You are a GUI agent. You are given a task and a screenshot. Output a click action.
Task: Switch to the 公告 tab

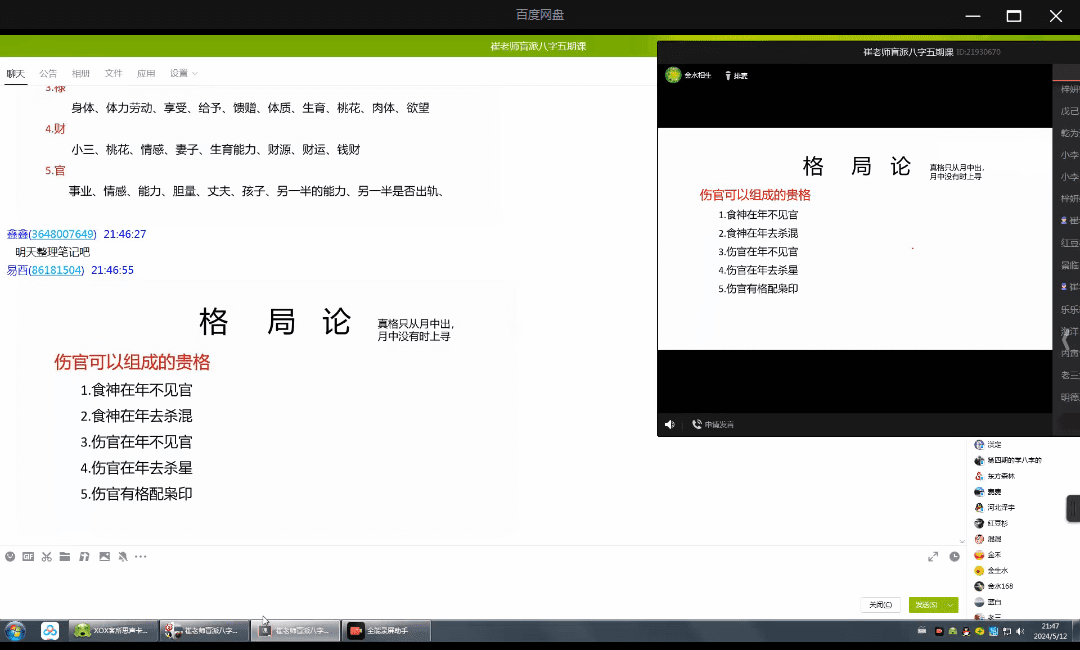click(48, 73)
